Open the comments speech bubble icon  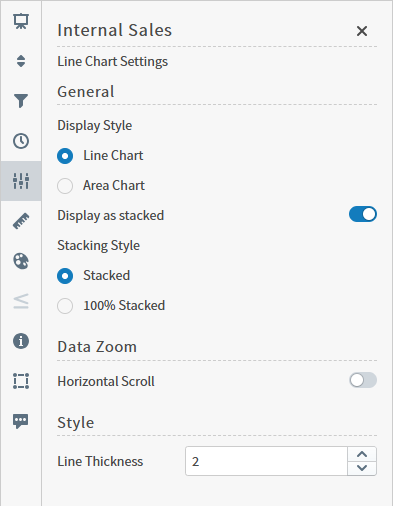tap(21, 421)
